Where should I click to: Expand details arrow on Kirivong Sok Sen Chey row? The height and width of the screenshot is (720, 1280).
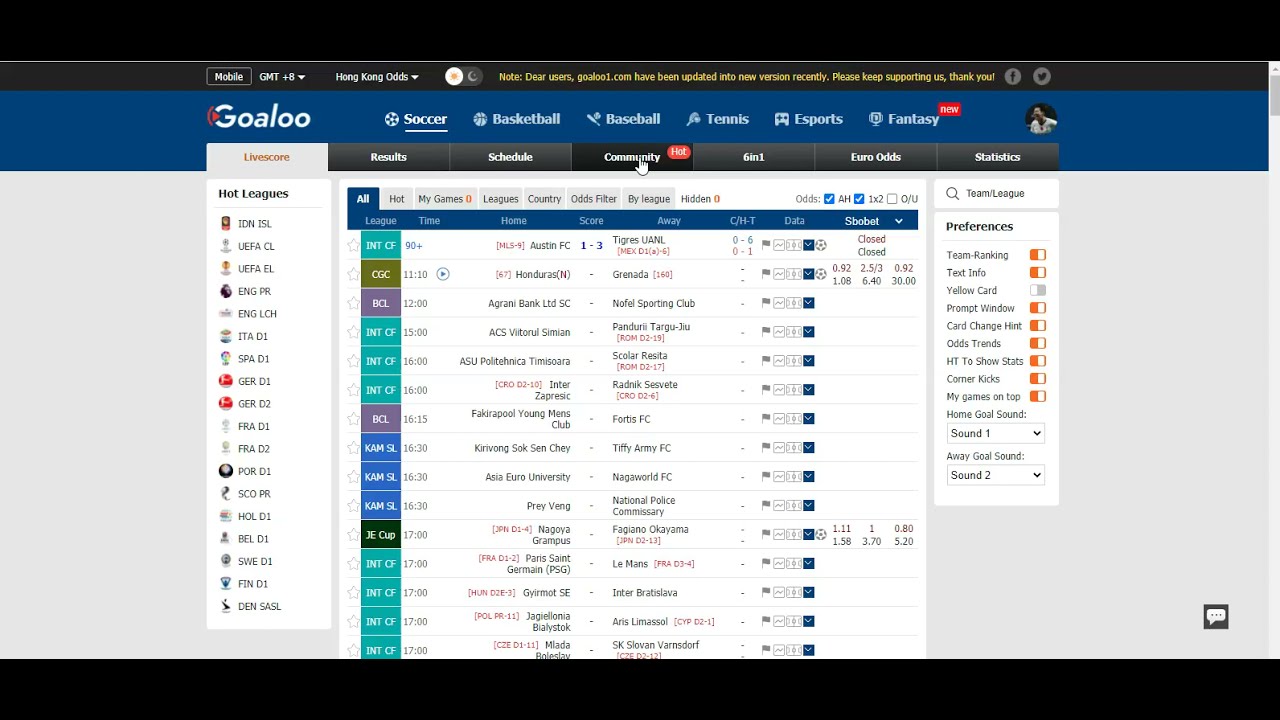point(808,448)
